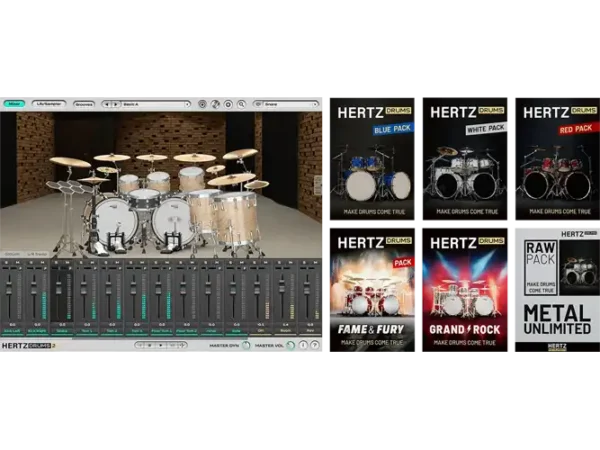The height and width of the screenshot is (450, 600).
Task: Click the transport play button
Action: 161,345
